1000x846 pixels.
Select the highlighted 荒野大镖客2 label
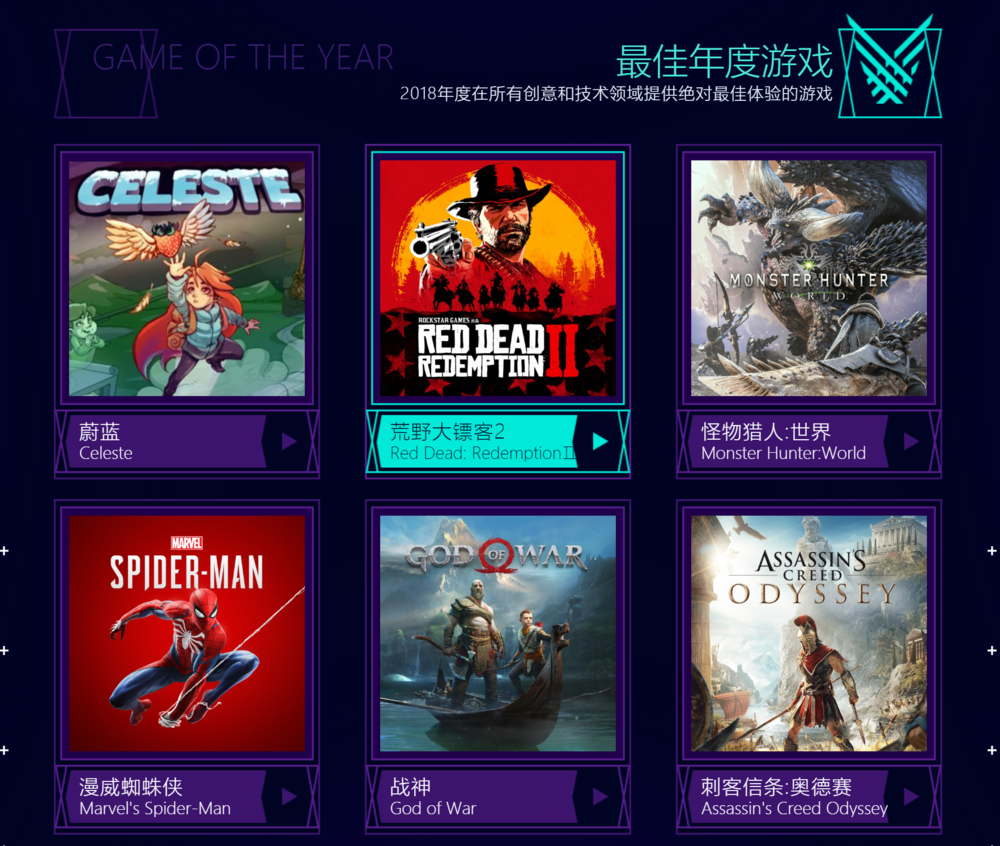(477, 441)
